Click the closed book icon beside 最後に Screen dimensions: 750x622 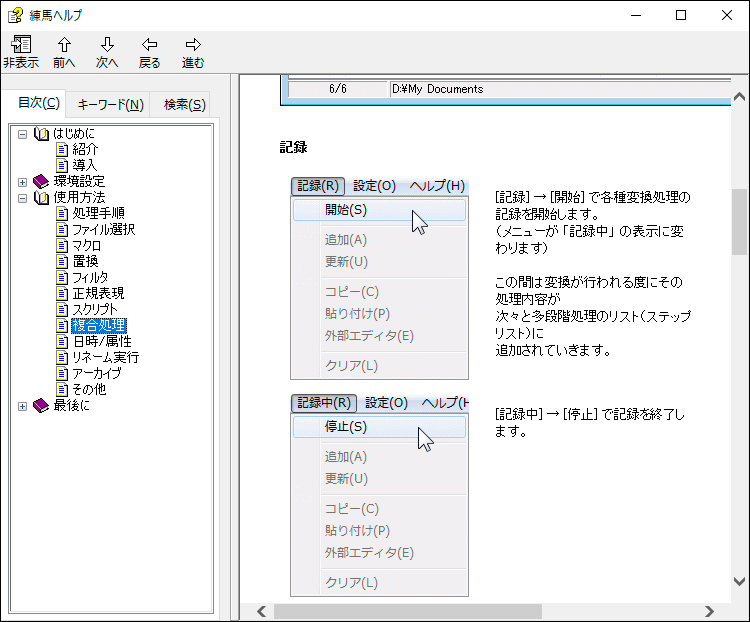click(41, 406)
